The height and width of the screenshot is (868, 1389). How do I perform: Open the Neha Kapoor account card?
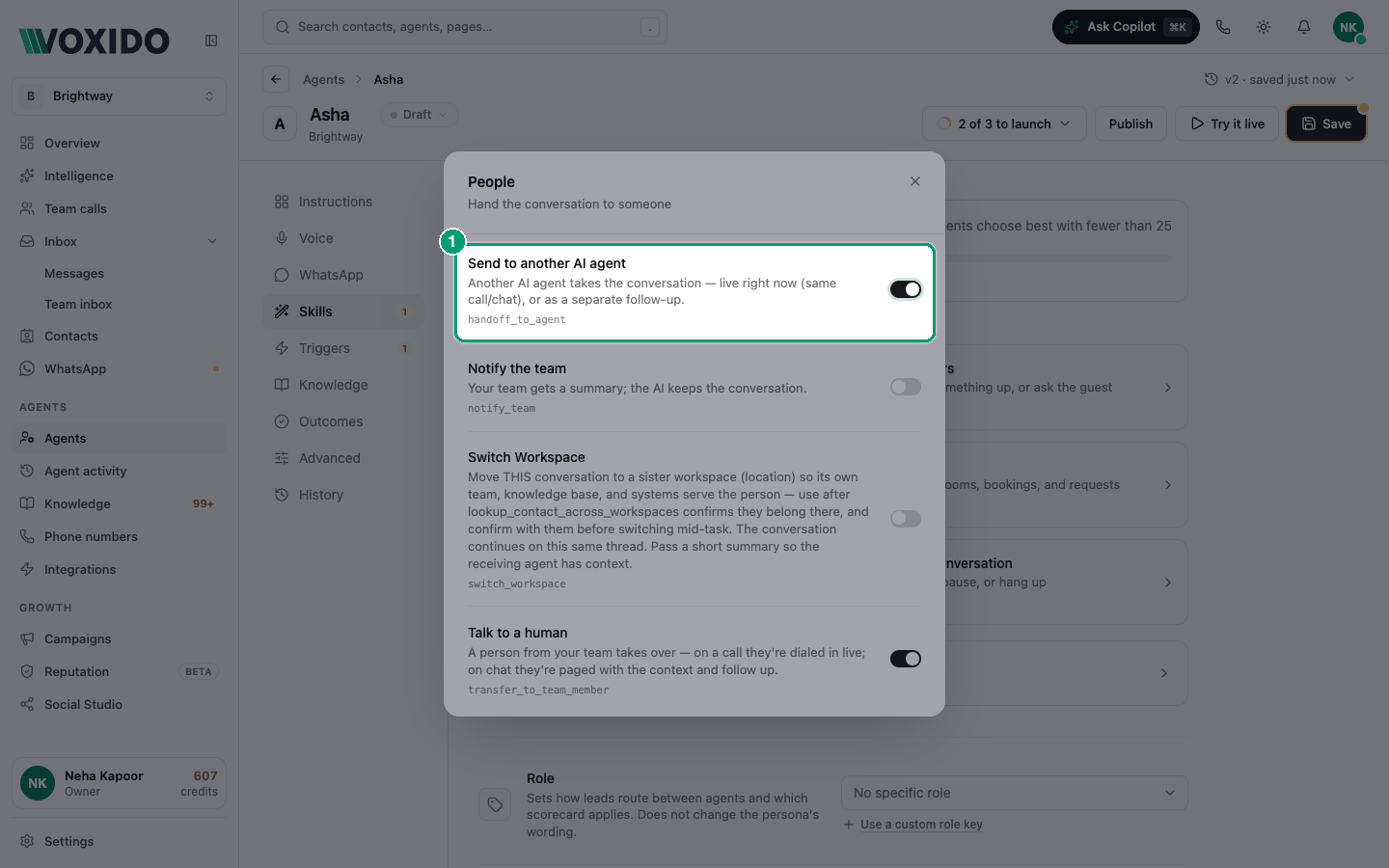pyautogui.click(x=120, y=783)
